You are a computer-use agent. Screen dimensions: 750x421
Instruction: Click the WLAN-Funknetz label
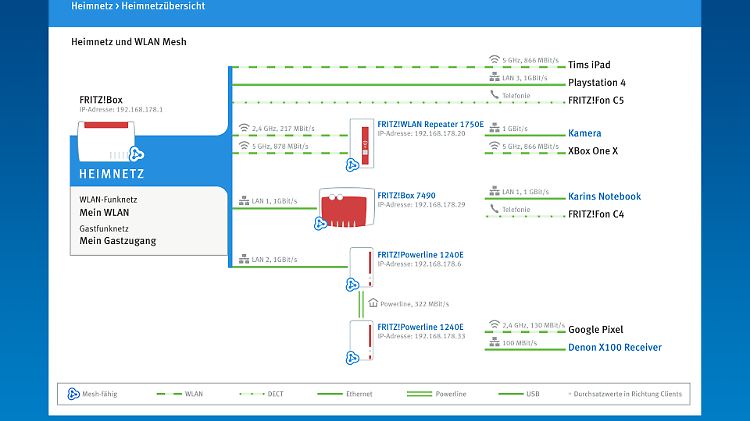pyautogui.click(x=108, y=200)
